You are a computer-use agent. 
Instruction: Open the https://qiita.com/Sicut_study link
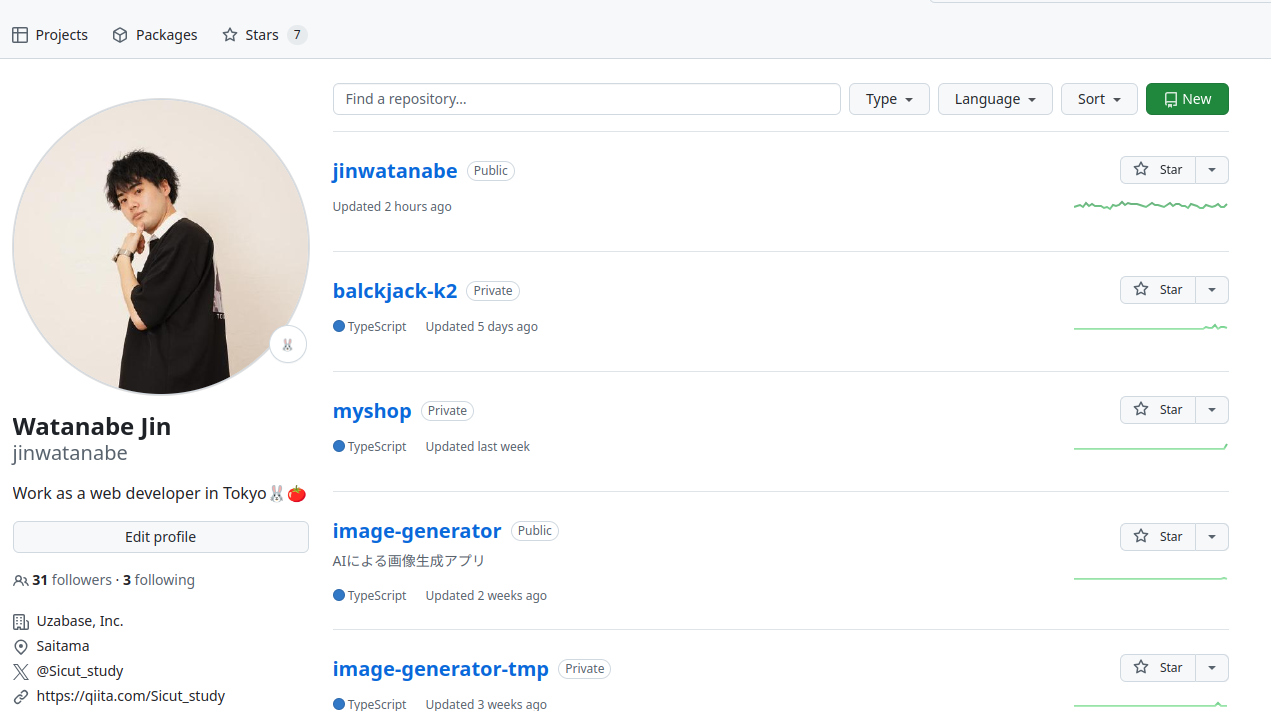pos(131,696)
